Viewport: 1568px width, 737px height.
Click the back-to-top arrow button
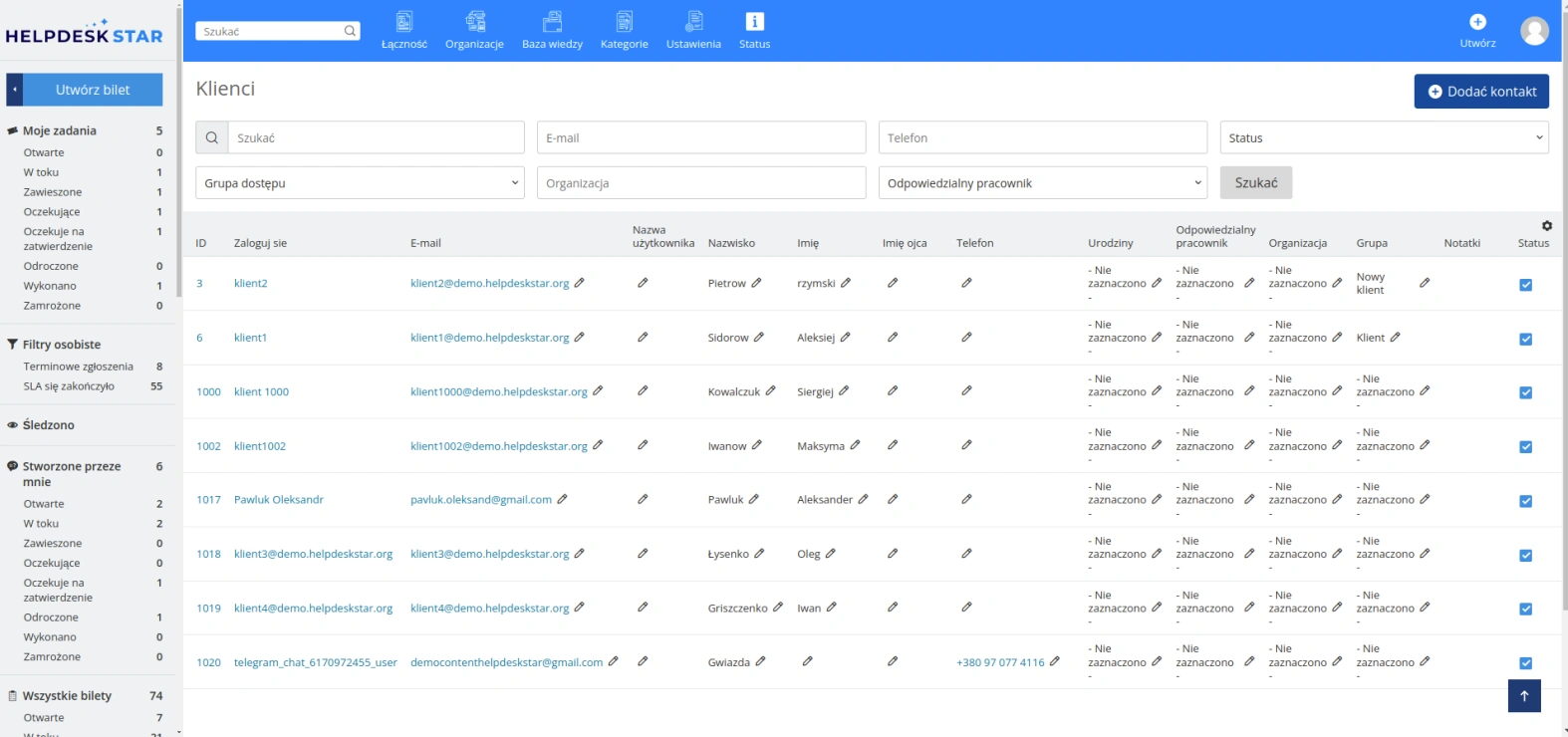coord(1524,696)
